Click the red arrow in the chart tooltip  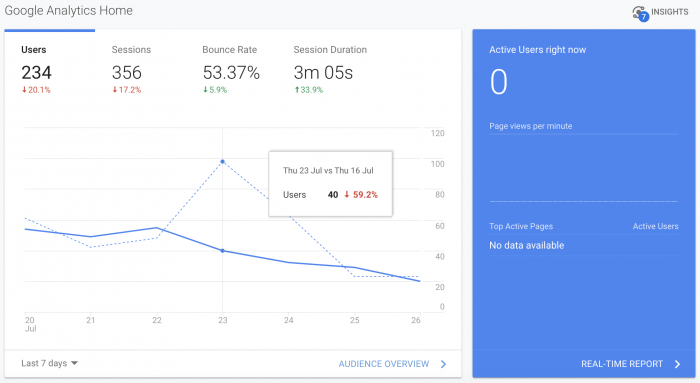(x=346, y=195)
